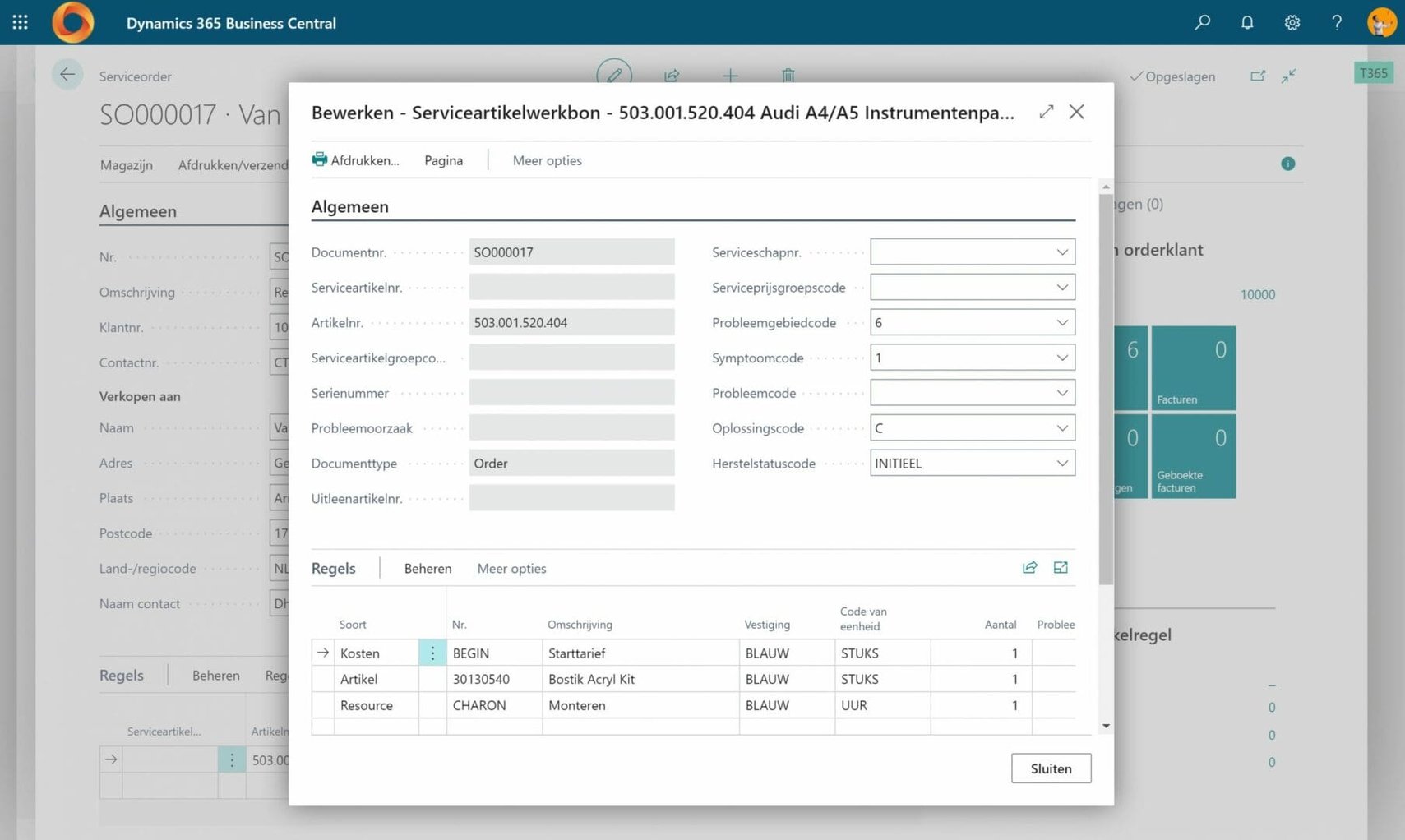Click the Geboekte facturen tile
The height and width of the screenshot is (840, 1405).
(1194, 456)
